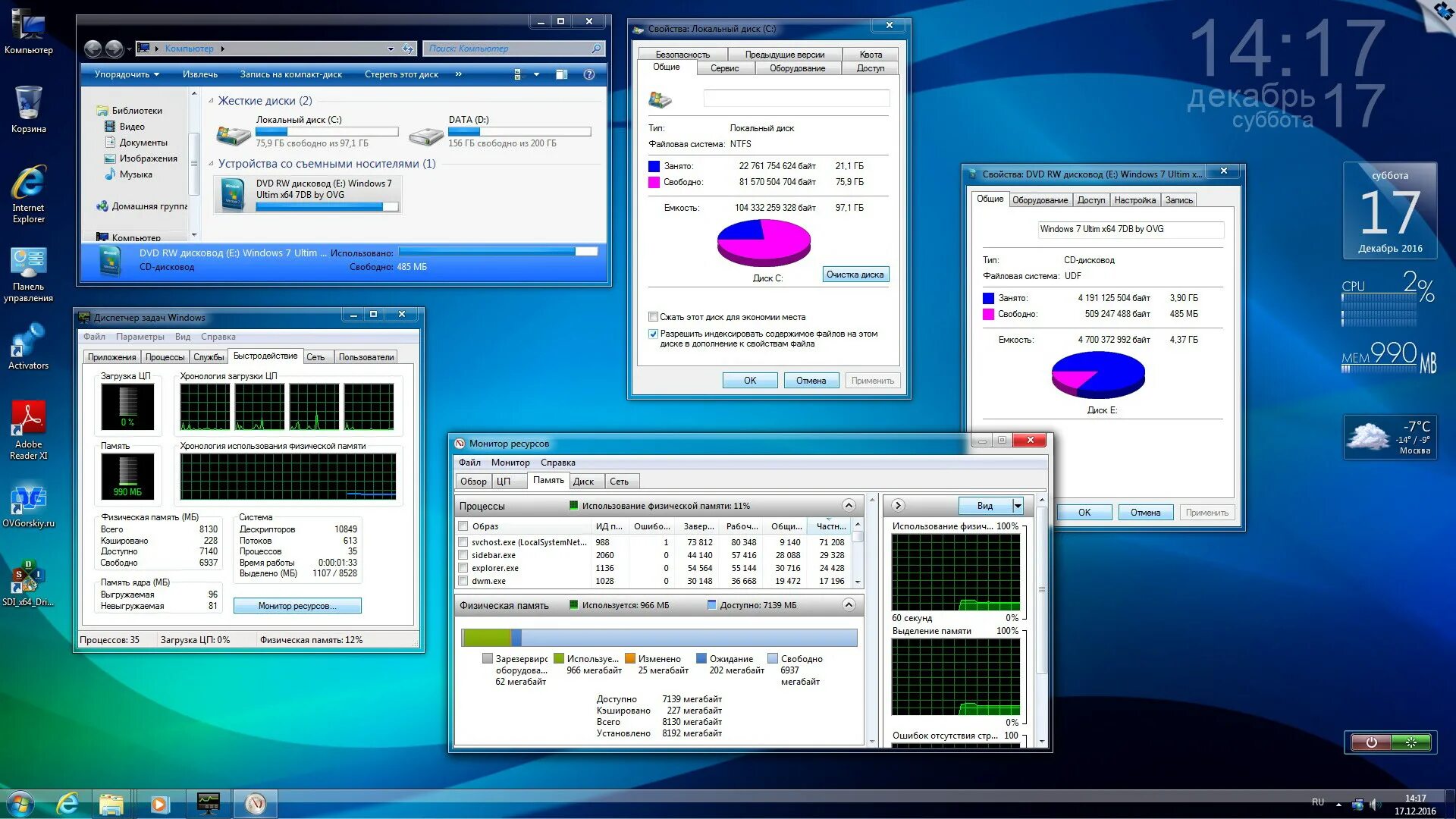Open Запись tab in DVD properties
This screenshot has height=819, width=1456.
coord(1178,200)
